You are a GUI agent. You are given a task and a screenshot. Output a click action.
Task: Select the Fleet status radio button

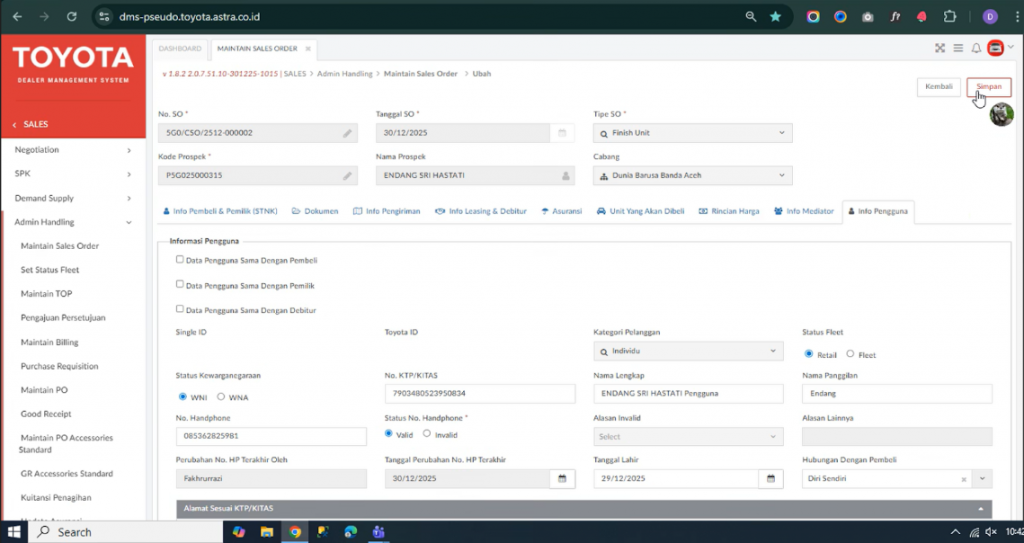[x=850, y=354]
